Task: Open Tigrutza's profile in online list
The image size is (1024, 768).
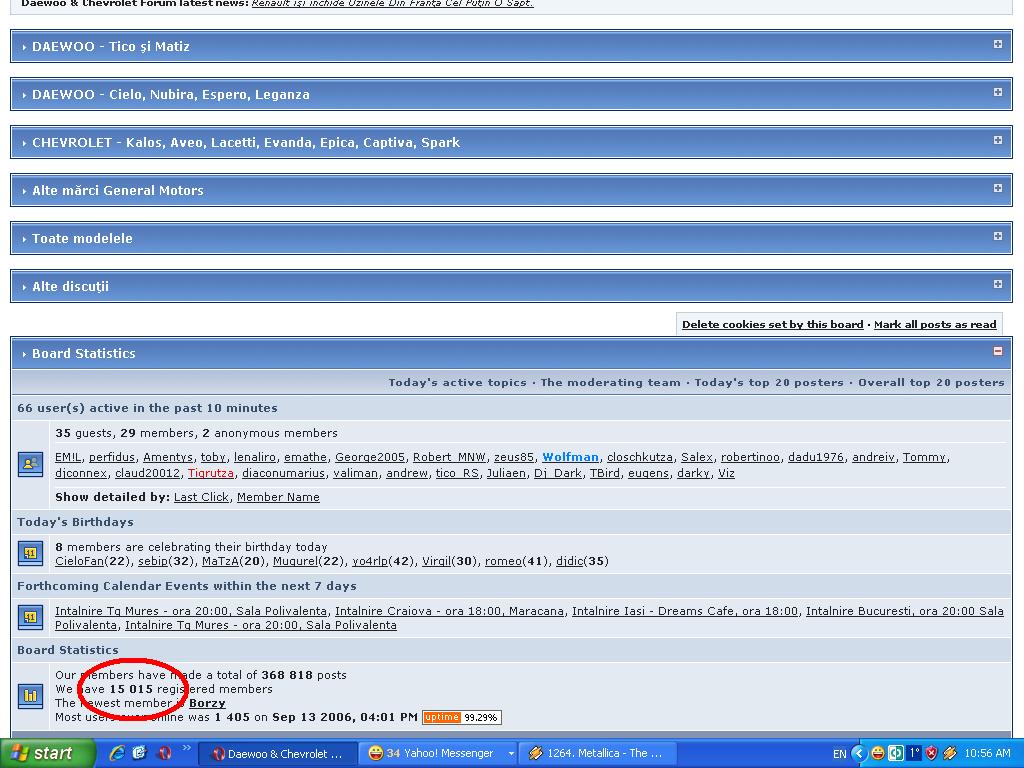Action: [211, 473]
